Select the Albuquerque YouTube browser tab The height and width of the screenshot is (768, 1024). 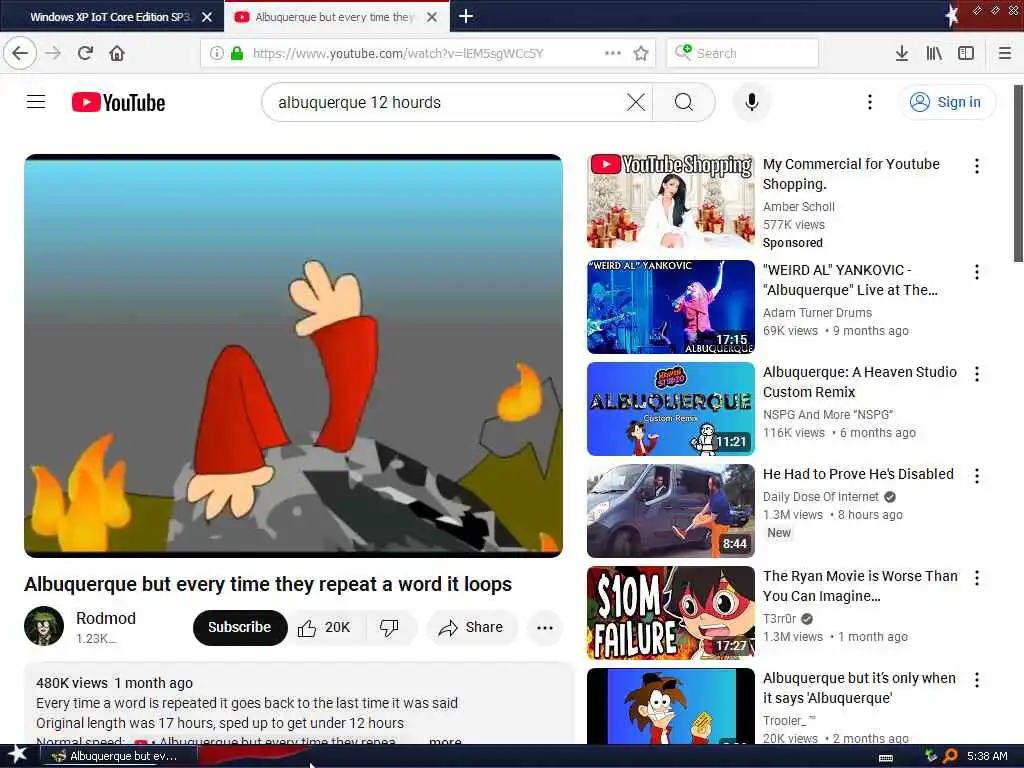pos(333,17)
